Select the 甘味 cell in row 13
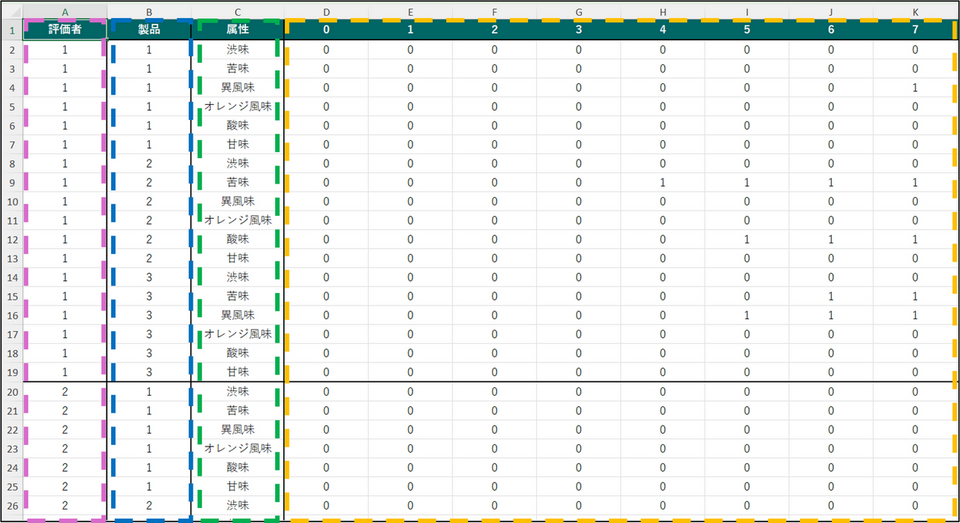 tap(238, 258)
